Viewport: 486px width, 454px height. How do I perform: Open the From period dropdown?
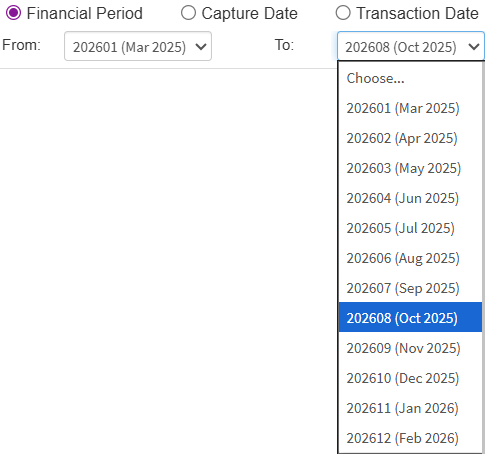pyautogui.click(x=138, y=46)
